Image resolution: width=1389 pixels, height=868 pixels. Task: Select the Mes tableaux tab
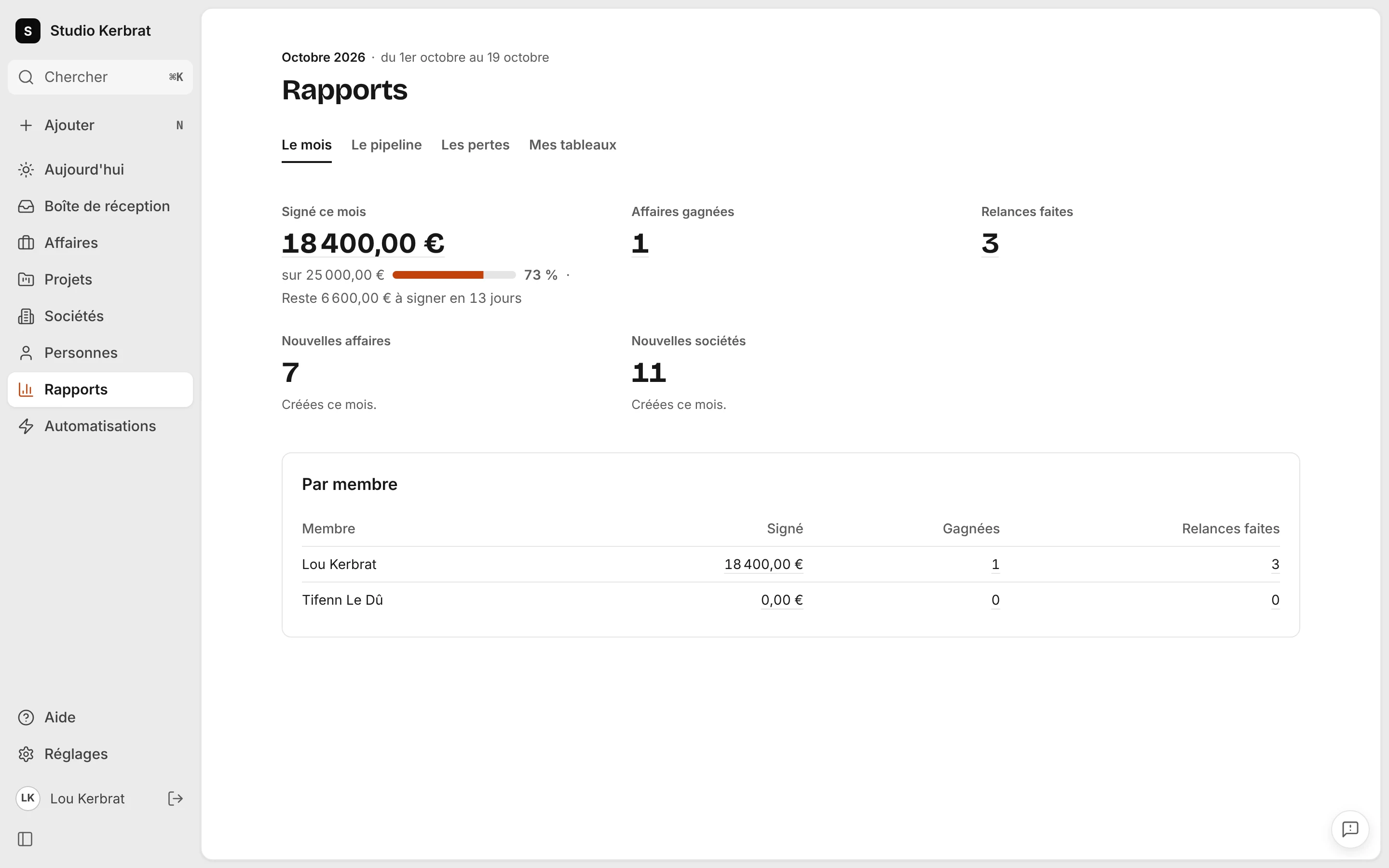coord(572,145)
